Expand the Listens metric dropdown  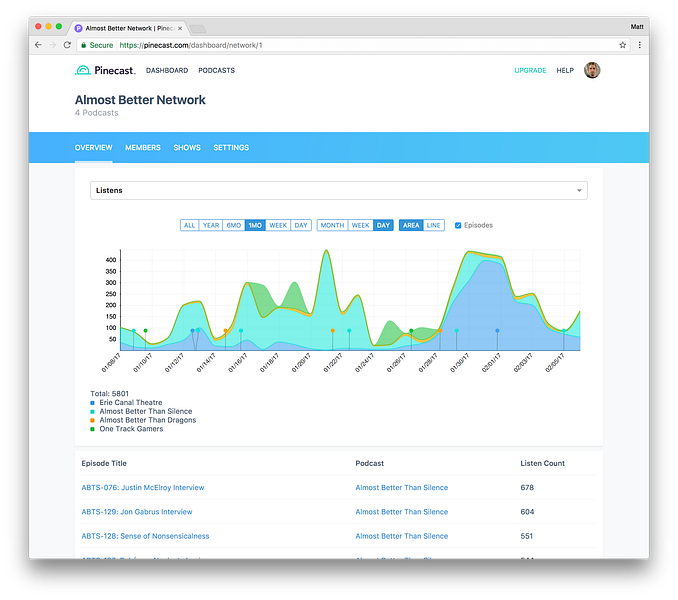point(339,190)
